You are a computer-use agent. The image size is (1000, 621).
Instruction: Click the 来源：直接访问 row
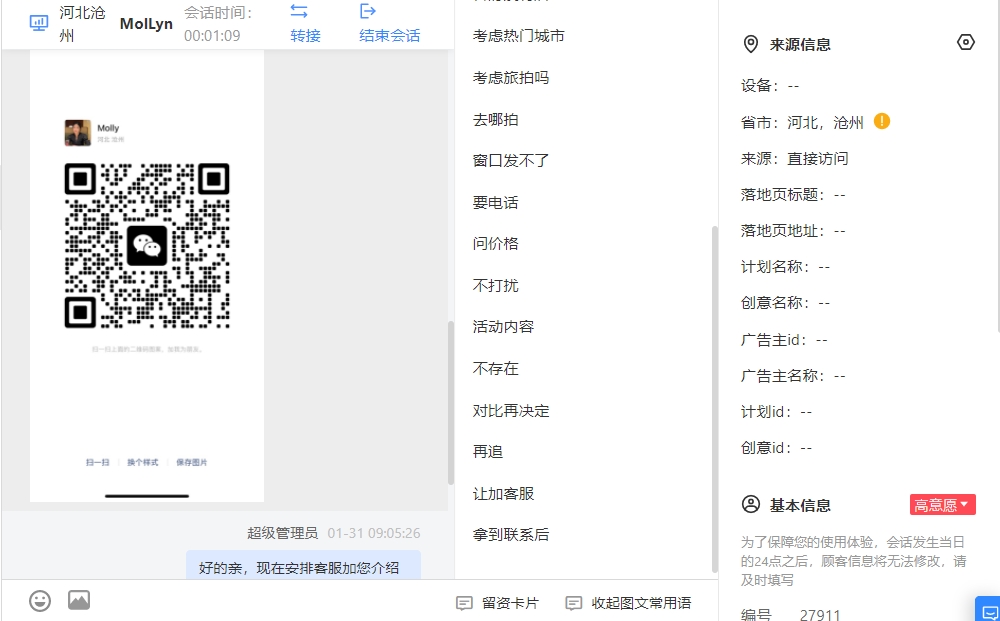[795, 158]
